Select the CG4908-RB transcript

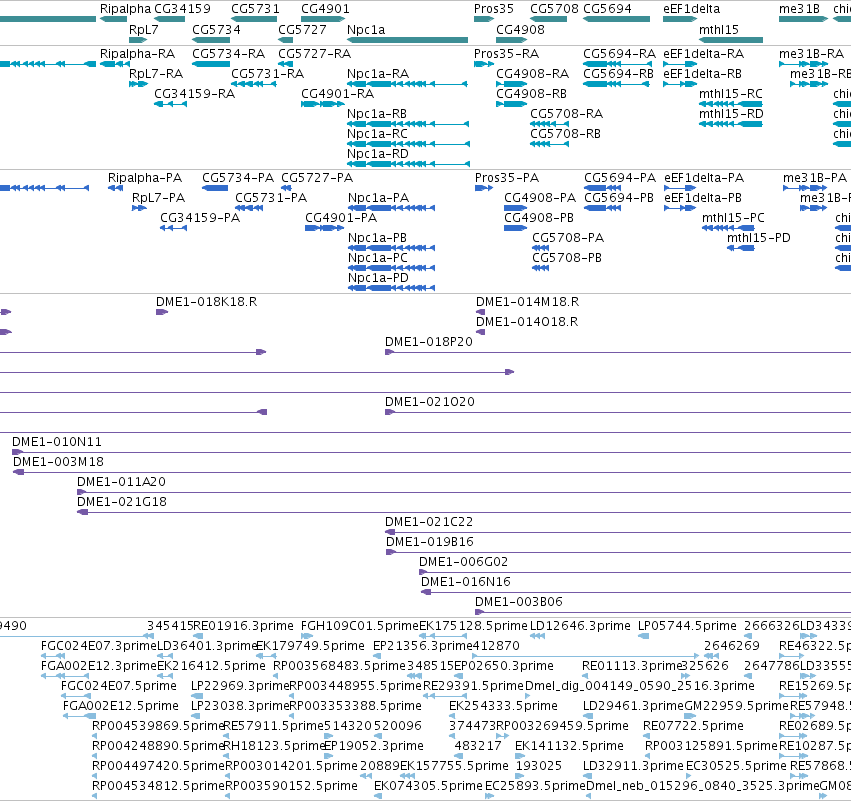point(511,104)
